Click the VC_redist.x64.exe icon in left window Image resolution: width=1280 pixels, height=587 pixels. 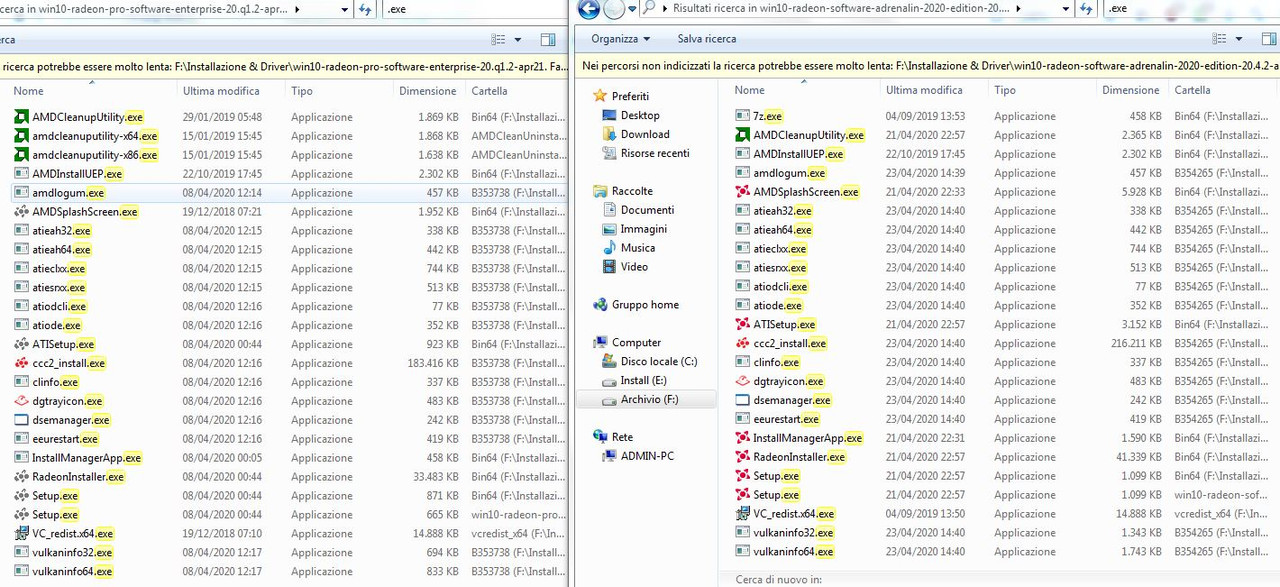[x=22, y=534]
